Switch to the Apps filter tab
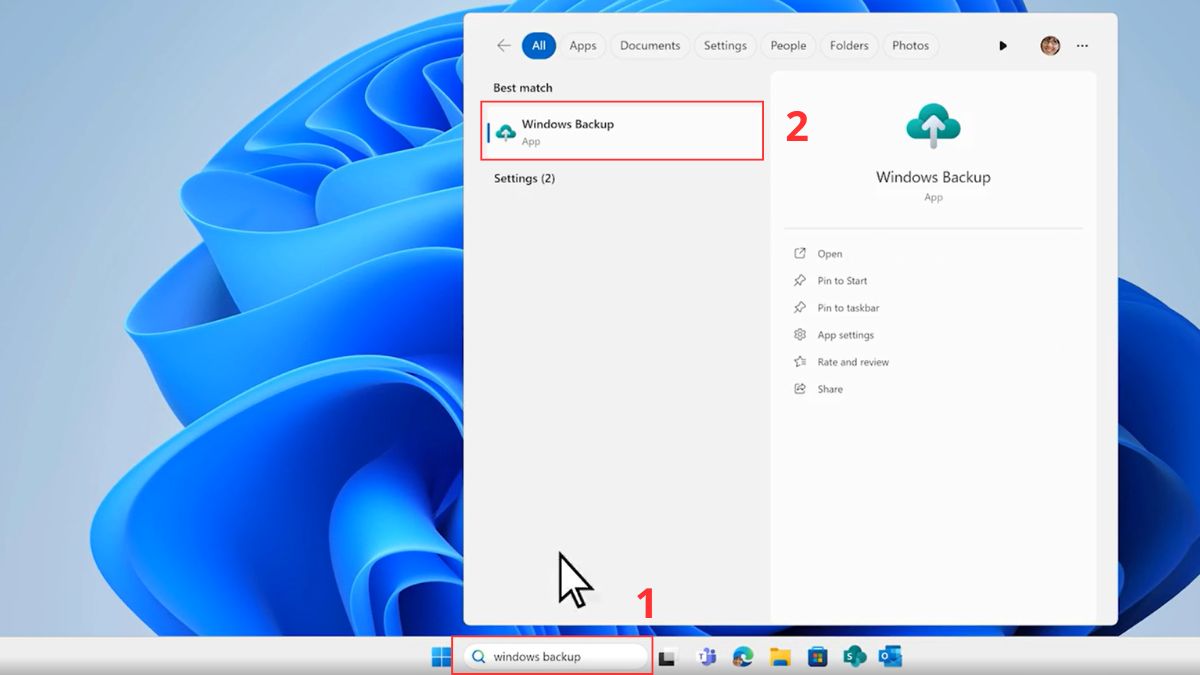 click(583, 45)
